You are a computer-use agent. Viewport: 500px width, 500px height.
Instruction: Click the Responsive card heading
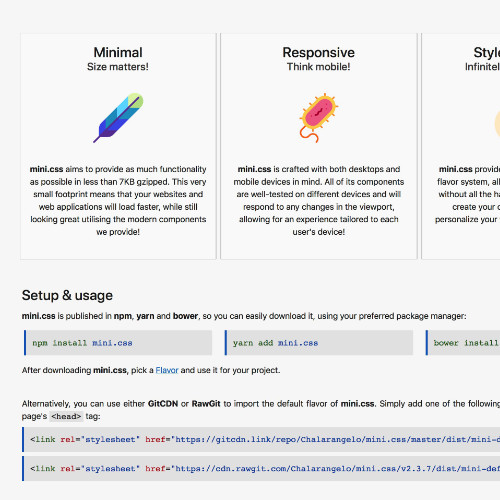(319, 52)
